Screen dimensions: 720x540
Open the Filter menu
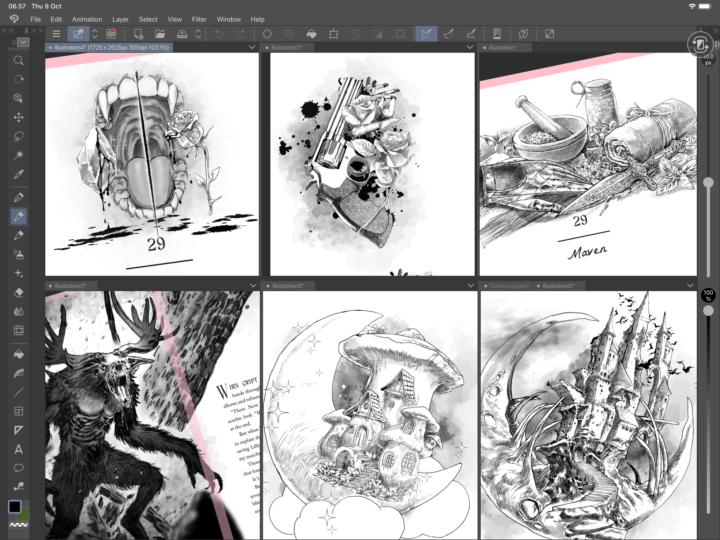point(199,19)
